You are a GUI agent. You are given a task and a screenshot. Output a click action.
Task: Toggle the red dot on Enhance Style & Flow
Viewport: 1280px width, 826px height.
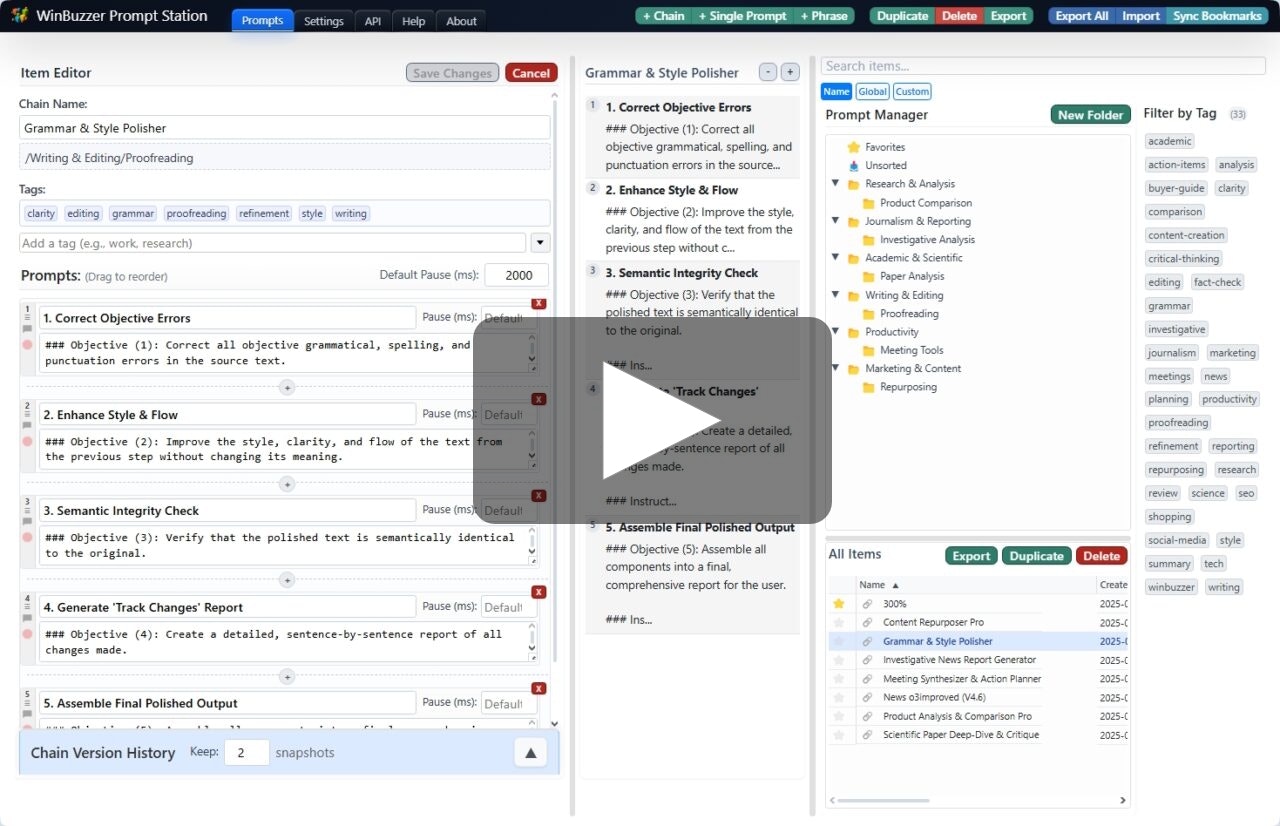coord(28,441)
